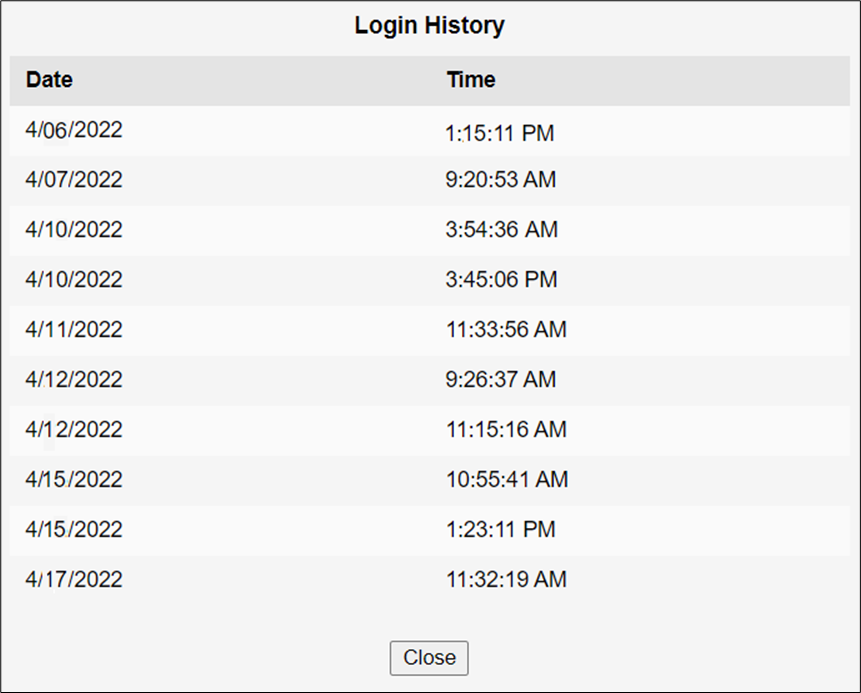Click the 4/15/2022 date beside 1:23:11 PM
The height and width of the screenshot is (693, 861).
[74, 530]
